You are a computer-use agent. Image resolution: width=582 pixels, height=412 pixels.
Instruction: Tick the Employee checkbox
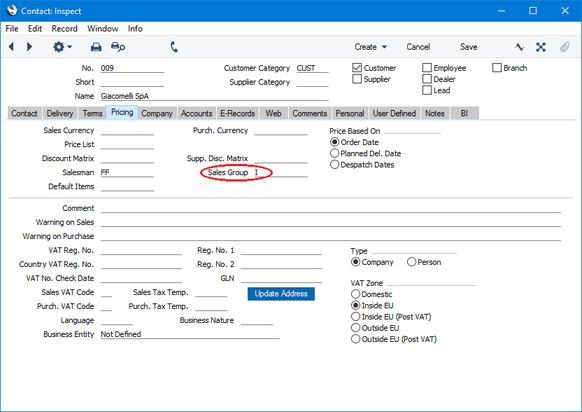tap(427, 68)
